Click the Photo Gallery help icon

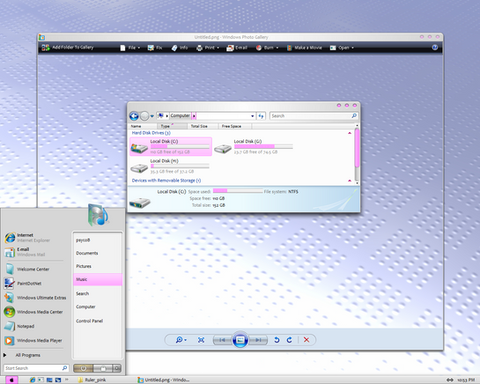(435, 47)
